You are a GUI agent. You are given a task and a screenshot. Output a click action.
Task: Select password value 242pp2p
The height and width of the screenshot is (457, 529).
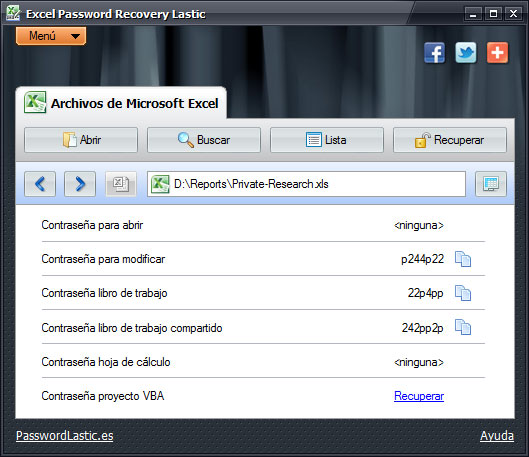pyautogui.click(x=422, y=328)
